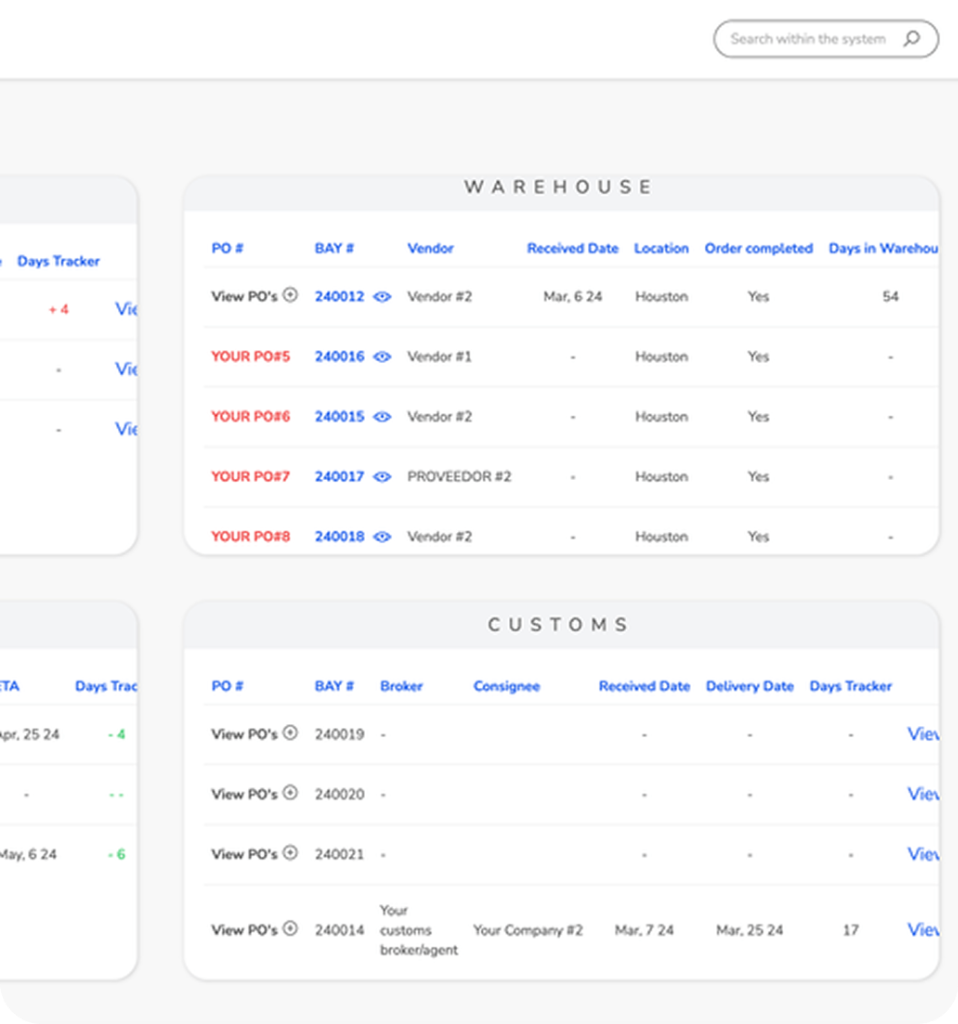Sort Customs table by PO # header
This screenshot has width=958, height=1024.
coord(227,686)
